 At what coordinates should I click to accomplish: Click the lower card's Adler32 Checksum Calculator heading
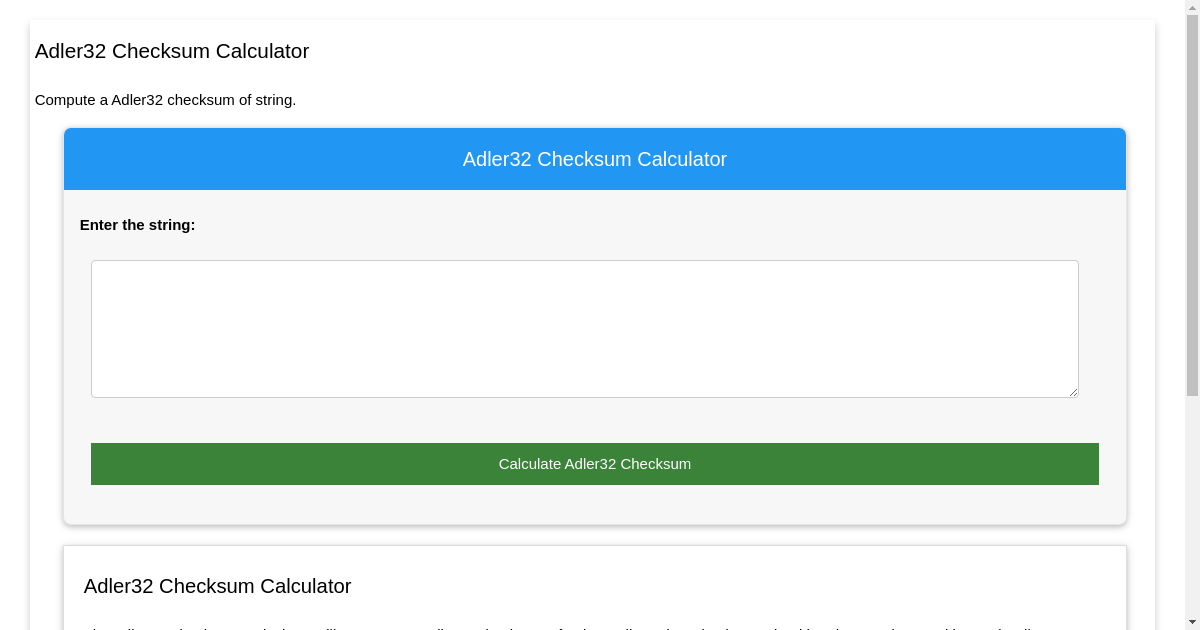point(217,586)
